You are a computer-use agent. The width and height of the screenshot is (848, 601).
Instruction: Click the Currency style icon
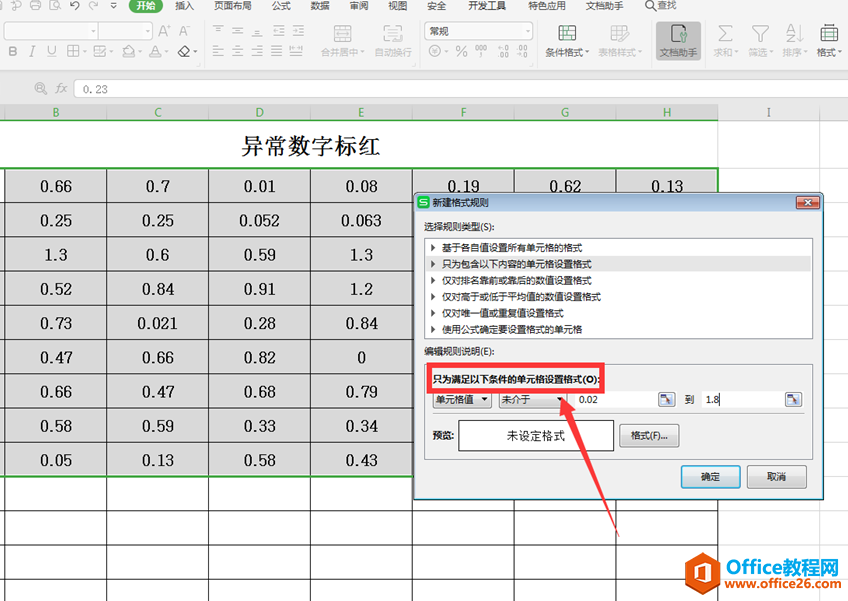[x=435, y=51]
